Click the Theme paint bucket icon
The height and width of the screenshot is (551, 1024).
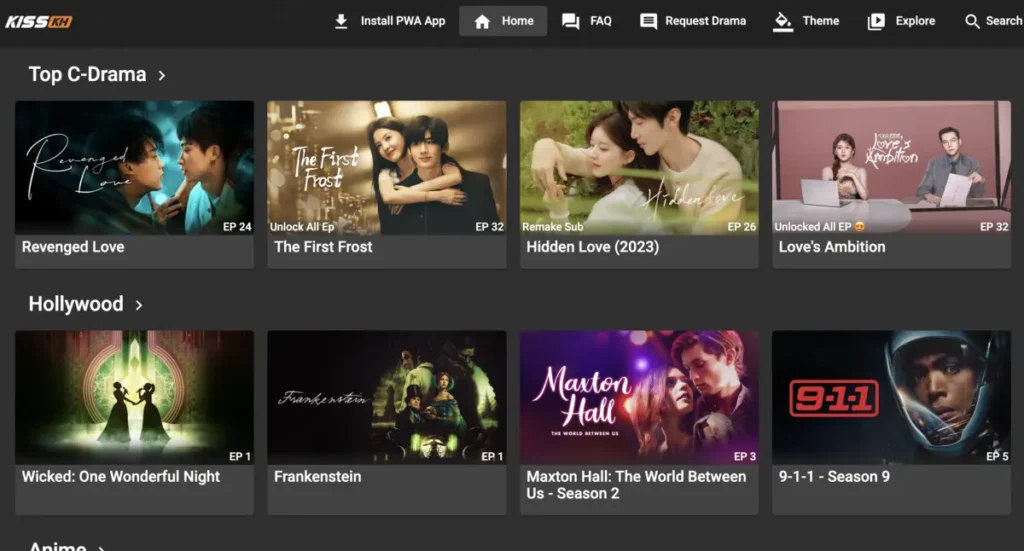pyautogui.click(x=783, y=21)
